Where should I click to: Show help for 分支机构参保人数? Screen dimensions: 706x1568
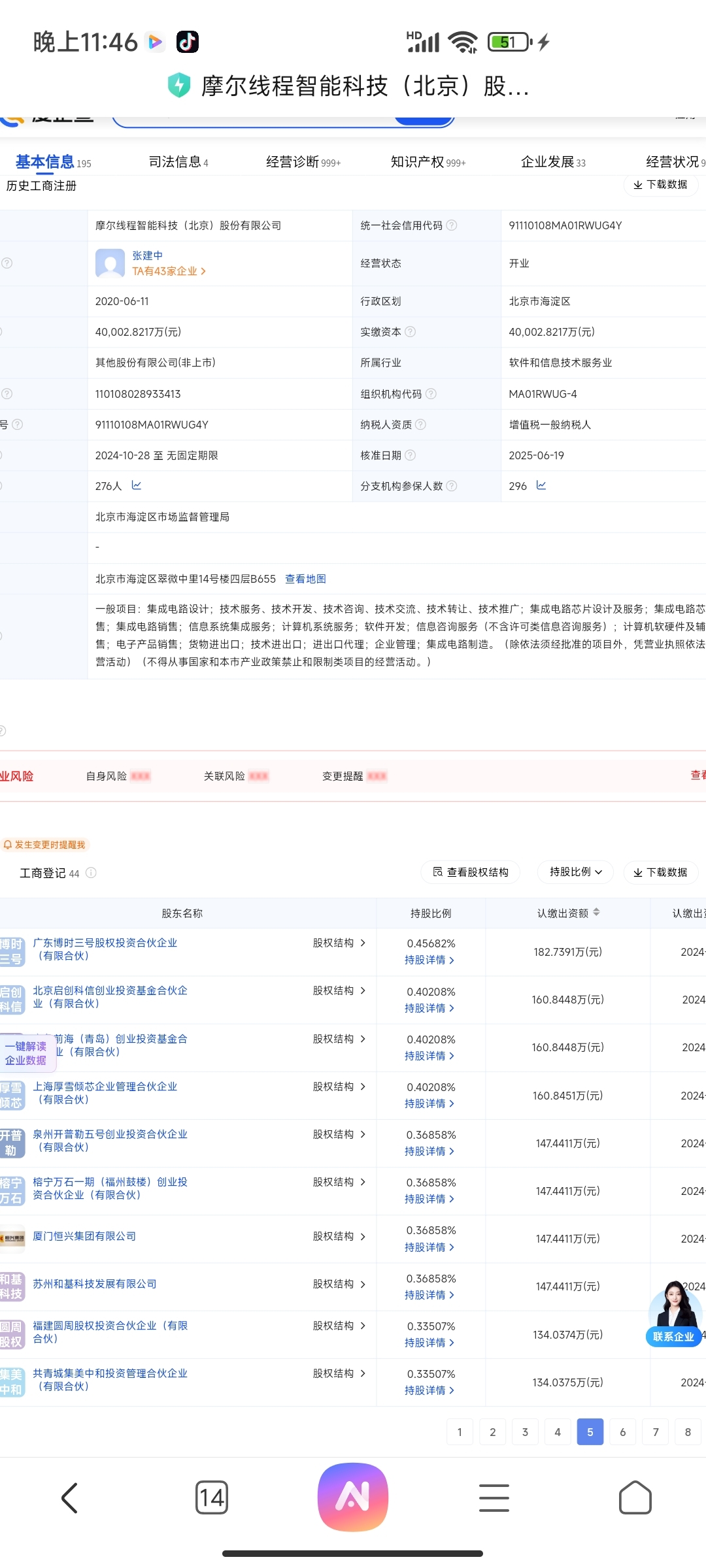pos(452,486)
